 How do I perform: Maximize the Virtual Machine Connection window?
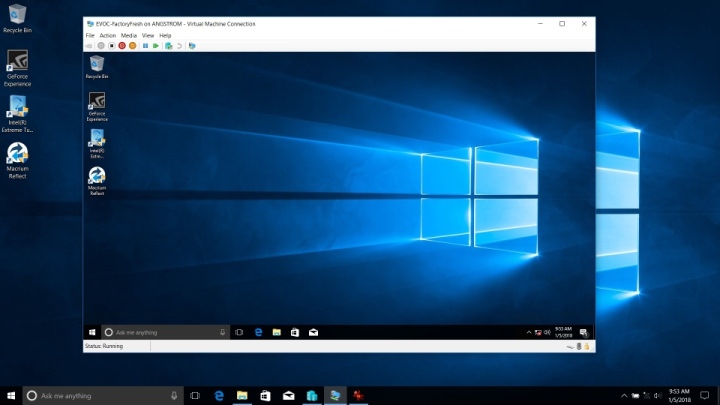562,24
